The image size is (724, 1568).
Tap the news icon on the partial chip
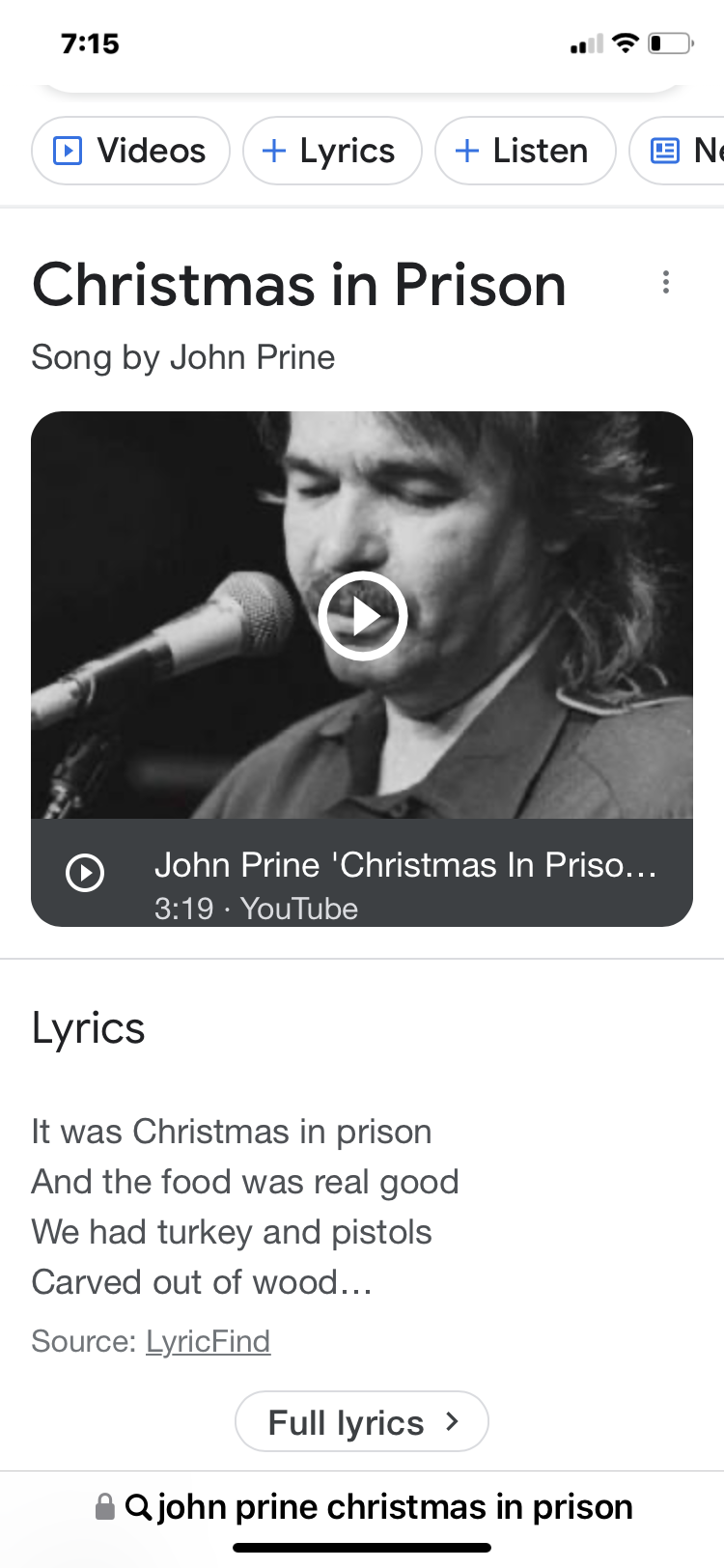coord(665,151)
